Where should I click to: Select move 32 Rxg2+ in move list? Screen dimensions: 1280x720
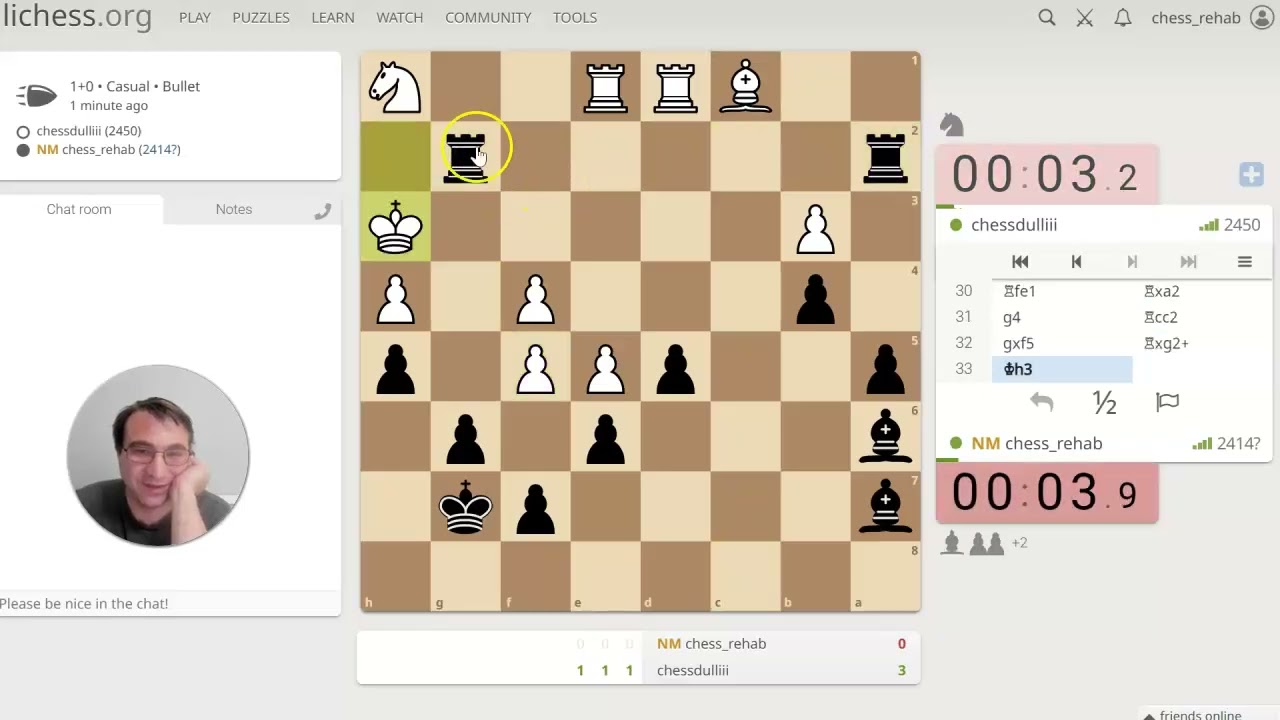click(1202, 343)
